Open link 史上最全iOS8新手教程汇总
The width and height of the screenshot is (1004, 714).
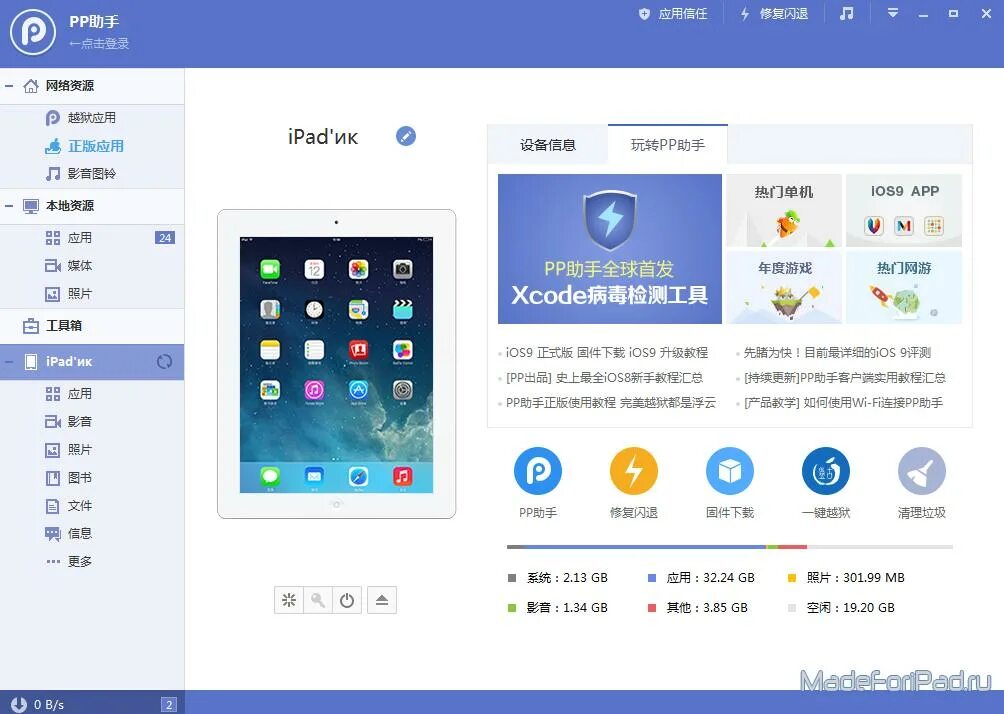(x=604, y=378)
